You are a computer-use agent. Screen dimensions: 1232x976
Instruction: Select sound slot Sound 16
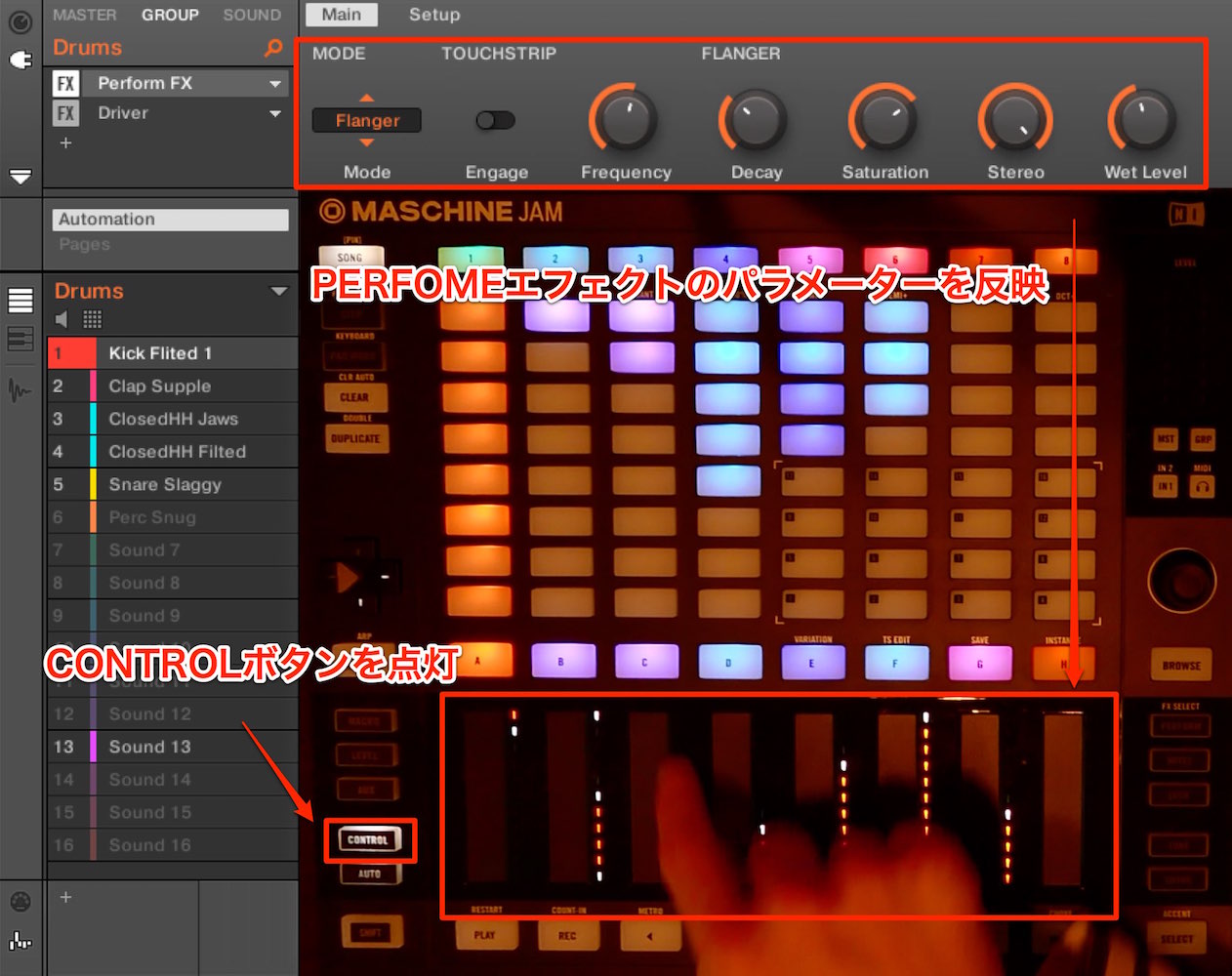(173, 845)
